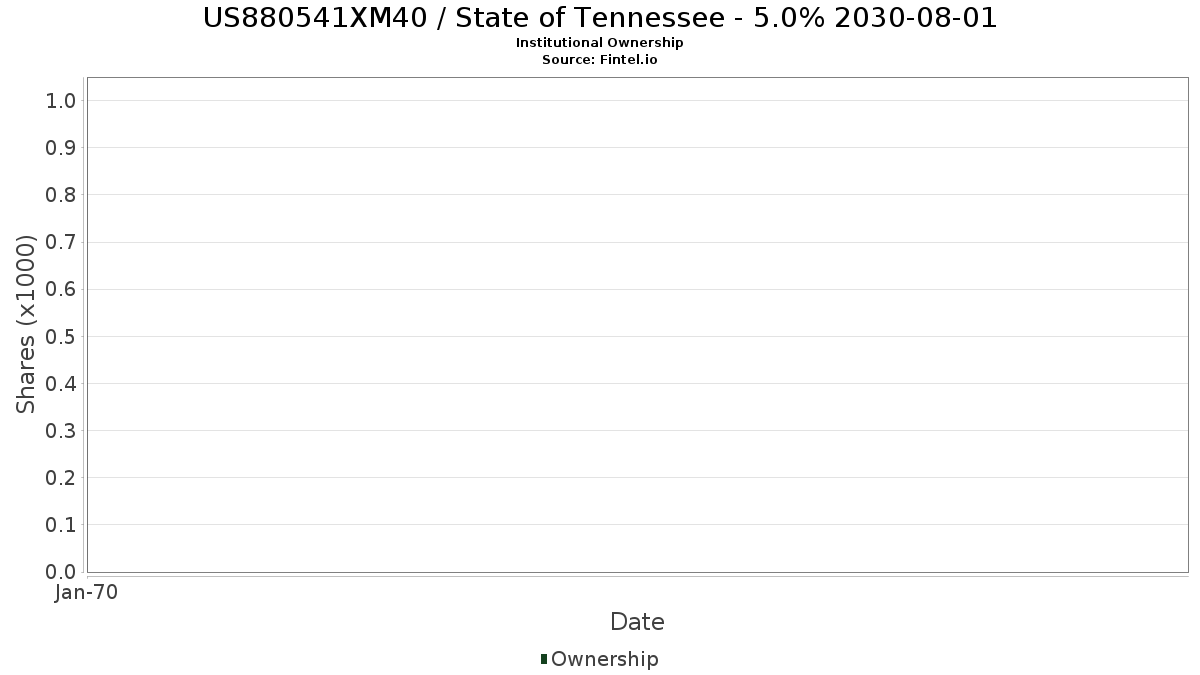1200x675 pixels.
Task: Click the 0.3 y-axis tick label
Action: 61,430
